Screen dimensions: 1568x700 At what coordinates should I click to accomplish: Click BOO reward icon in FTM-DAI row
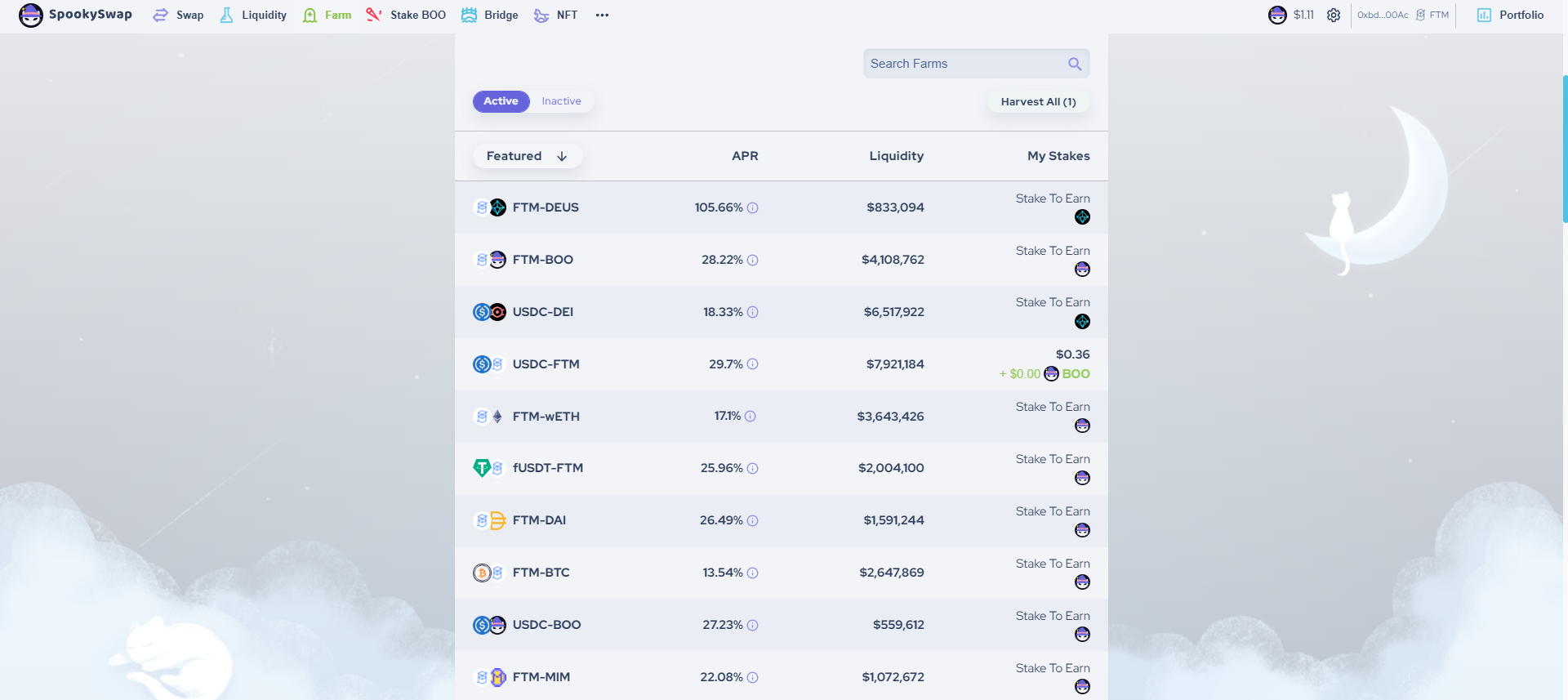click(x=1082, y=530)
